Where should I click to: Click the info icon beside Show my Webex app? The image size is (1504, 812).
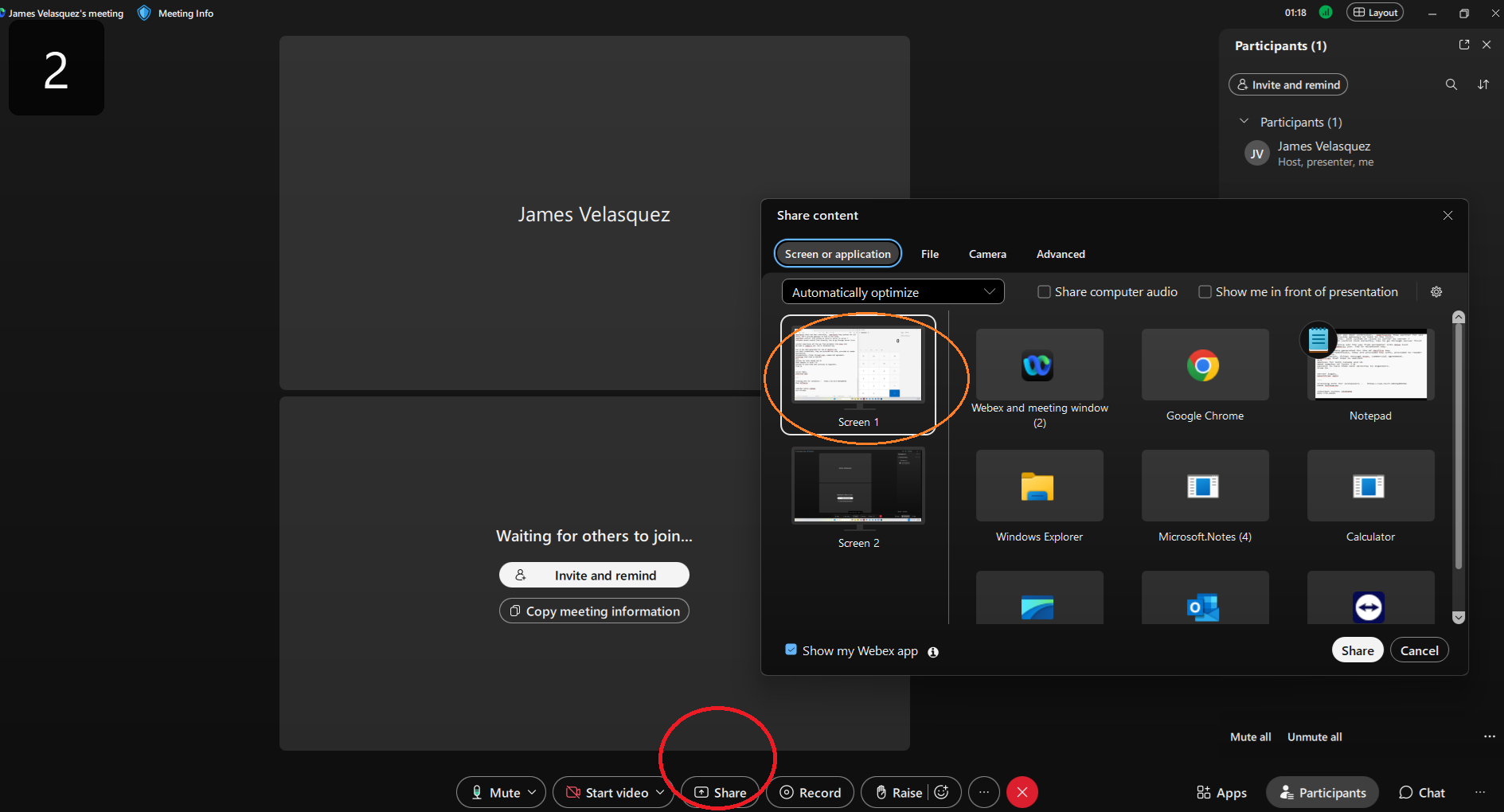(x=933, y=652)
